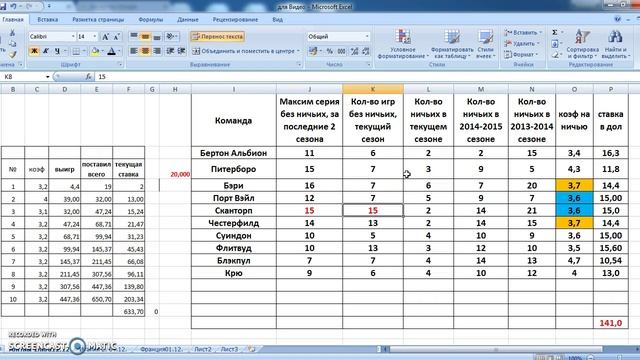
Task: Click the horizontal scrollbar at the bottom
Action: (496, 349)
